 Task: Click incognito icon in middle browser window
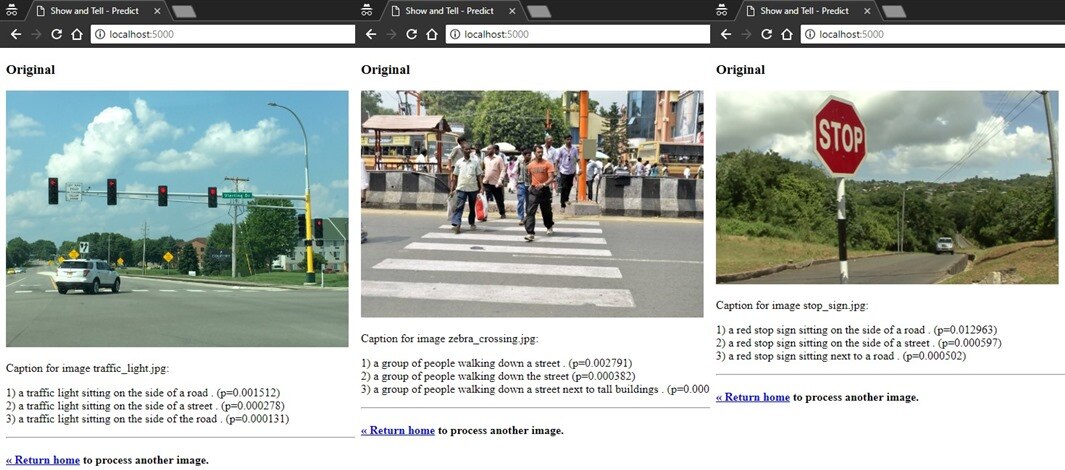[x=367, y=10]
